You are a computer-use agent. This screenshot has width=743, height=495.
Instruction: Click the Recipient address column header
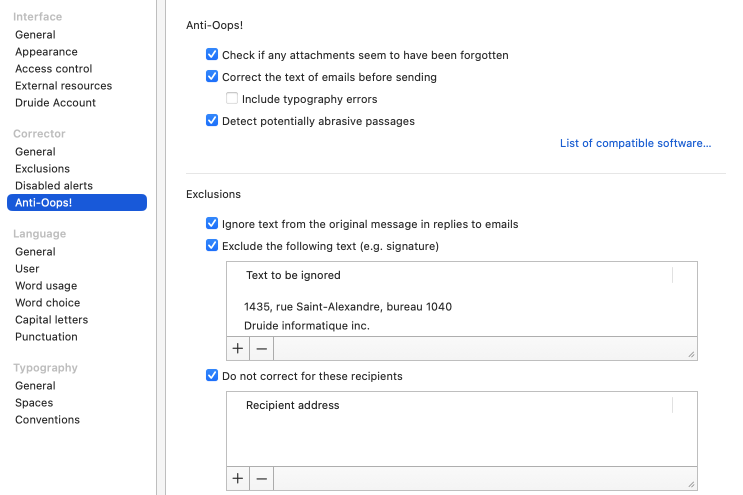(292, 405)
